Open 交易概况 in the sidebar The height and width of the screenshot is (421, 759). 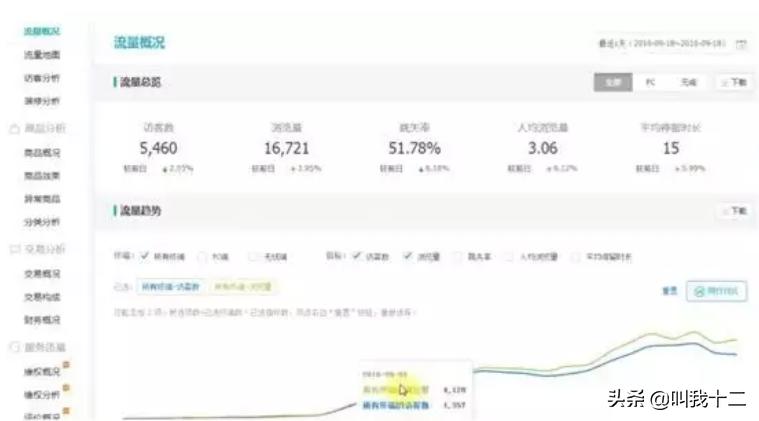[x=42, y=274]
